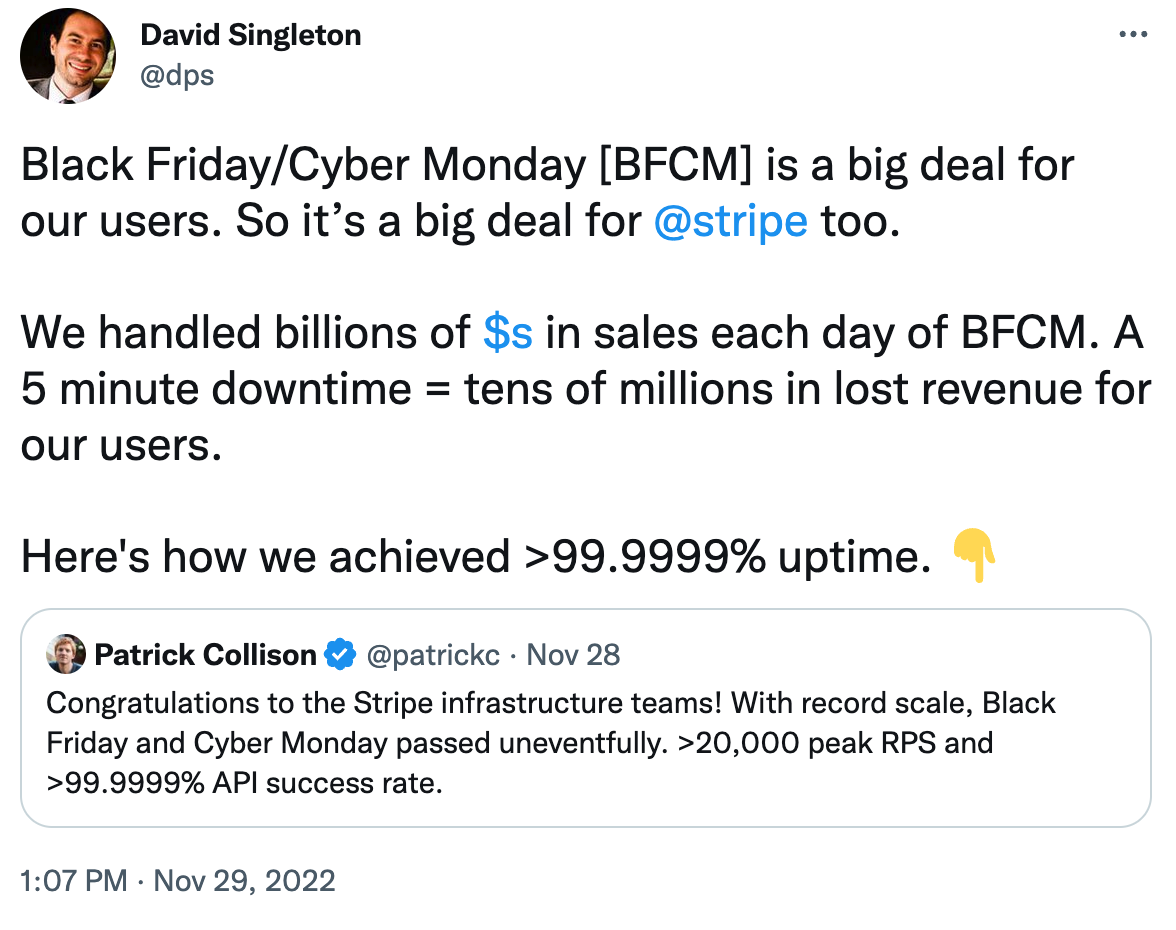Click the tweet text about BFCM

[x=586, y=361]
